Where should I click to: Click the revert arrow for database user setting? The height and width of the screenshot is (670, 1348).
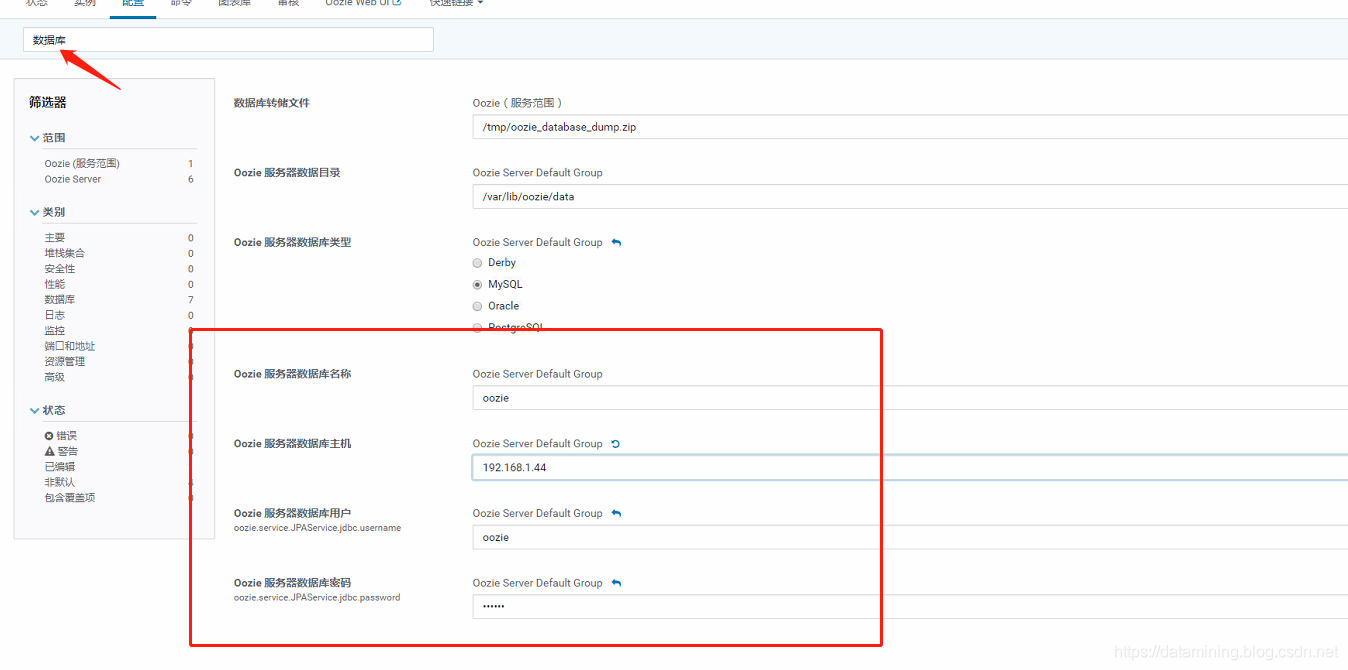[x=616, y=513]
